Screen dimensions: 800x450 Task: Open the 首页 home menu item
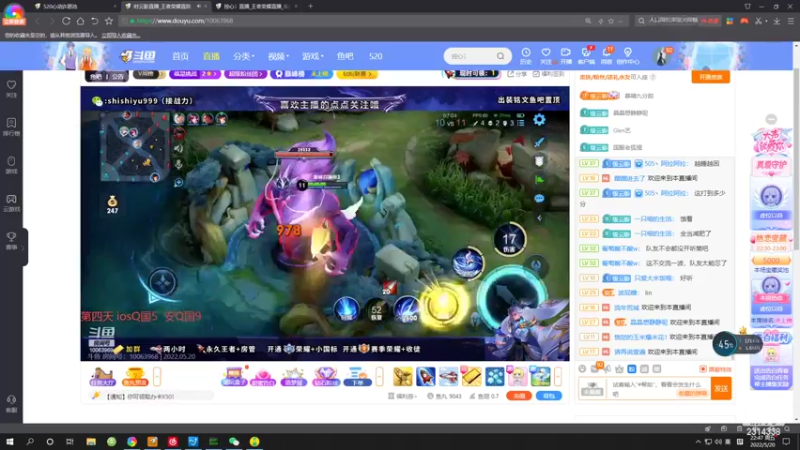point(180,56)
